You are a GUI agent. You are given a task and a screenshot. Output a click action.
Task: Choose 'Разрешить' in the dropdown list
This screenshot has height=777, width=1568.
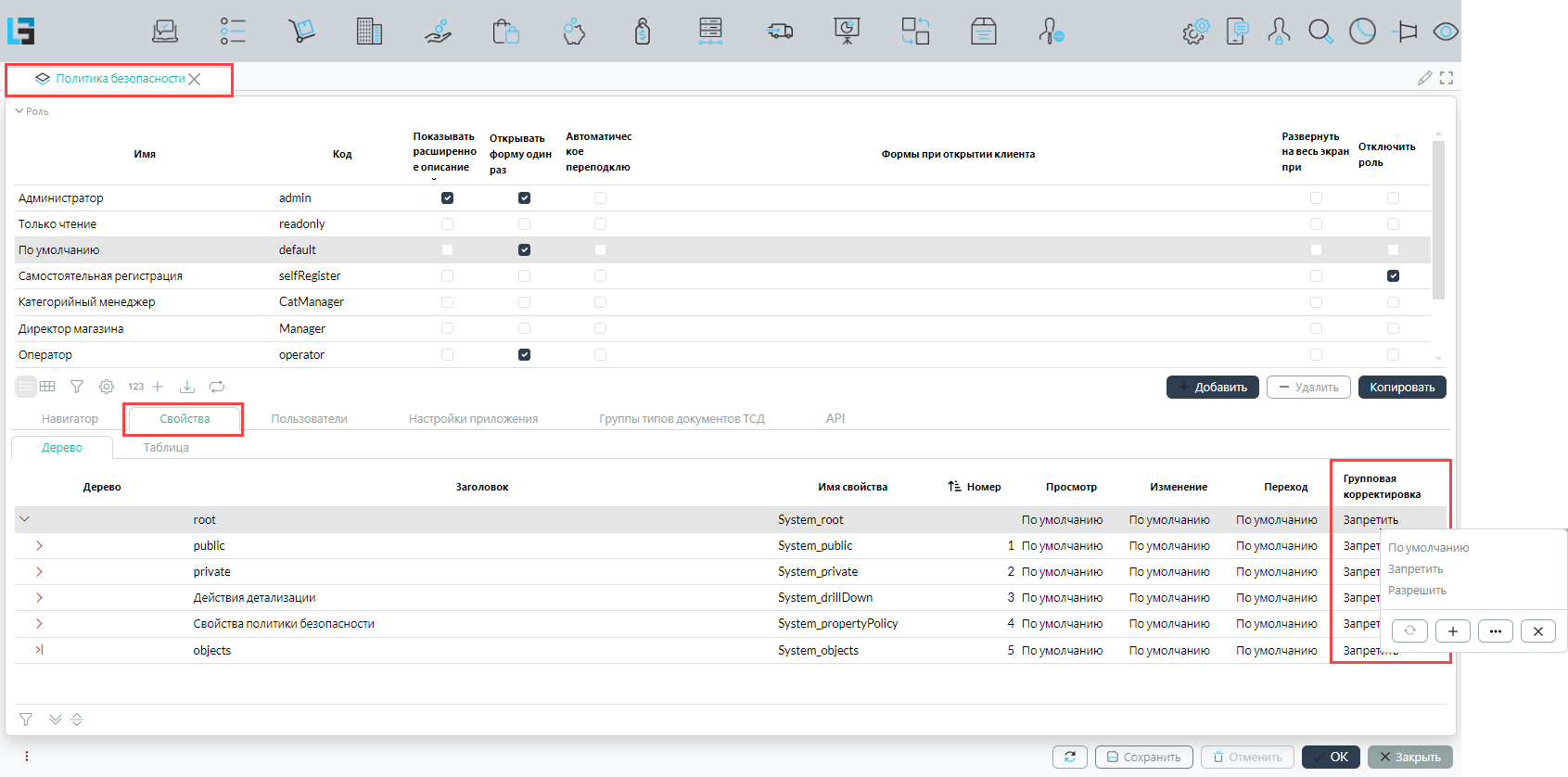click(x=1417, y=591)
